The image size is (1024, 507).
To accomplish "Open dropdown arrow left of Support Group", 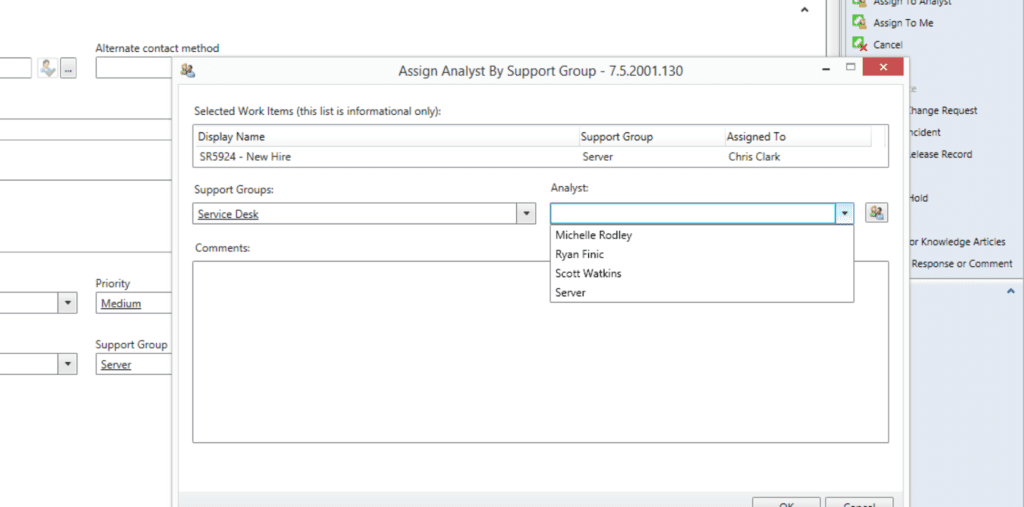I will pos(68,365).
